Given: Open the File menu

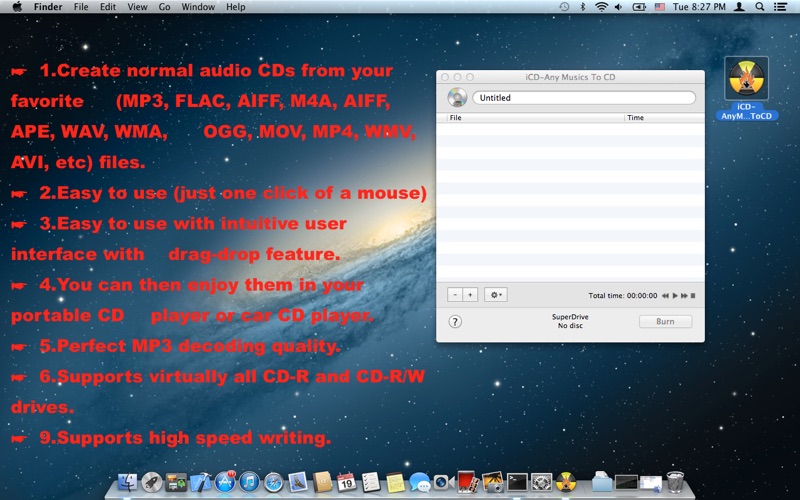Looking at the screenshot, I should [x=81, y=7].
